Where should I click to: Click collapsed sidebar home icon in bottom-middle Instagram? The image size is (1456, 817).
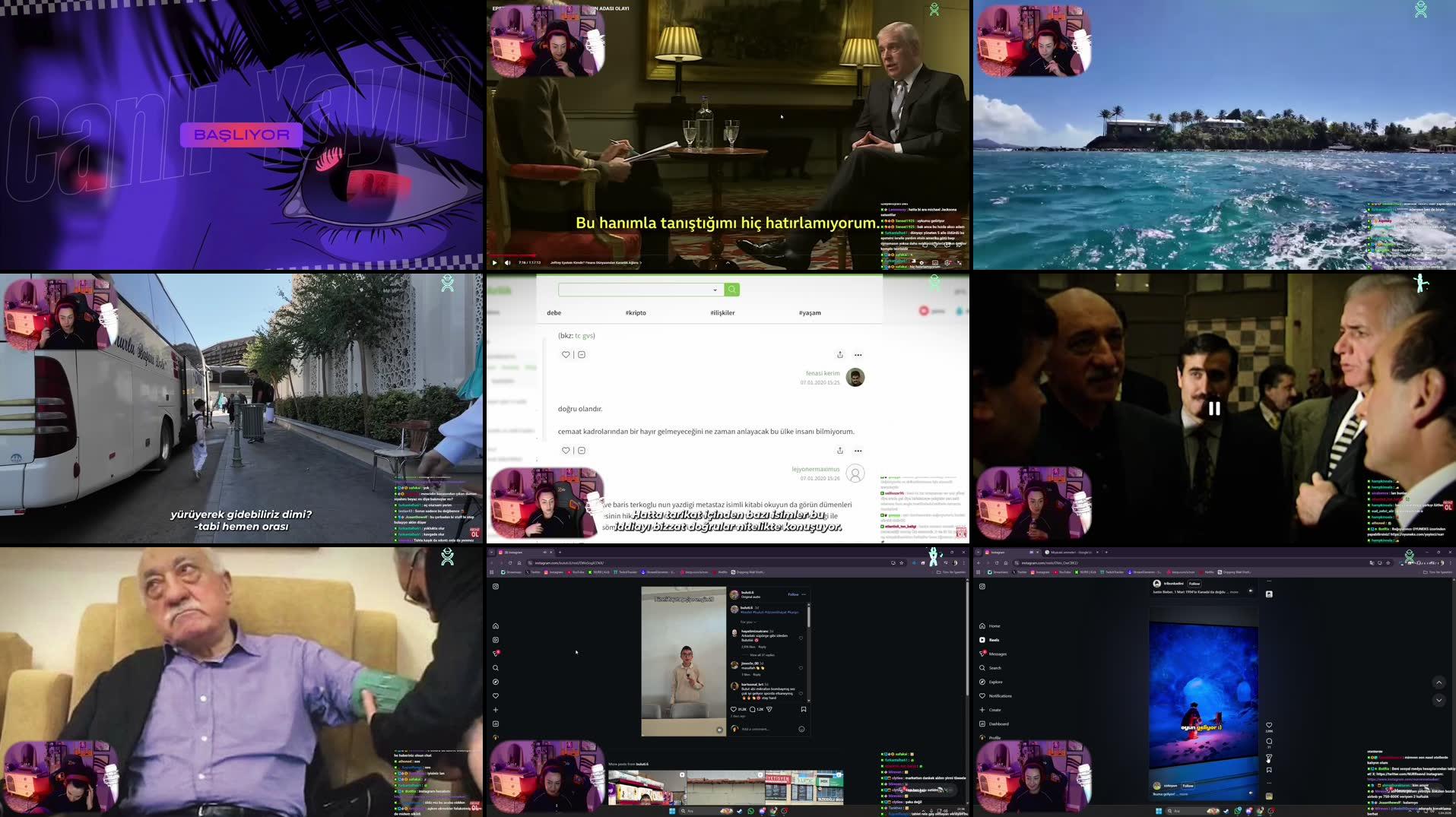(496, 626)
